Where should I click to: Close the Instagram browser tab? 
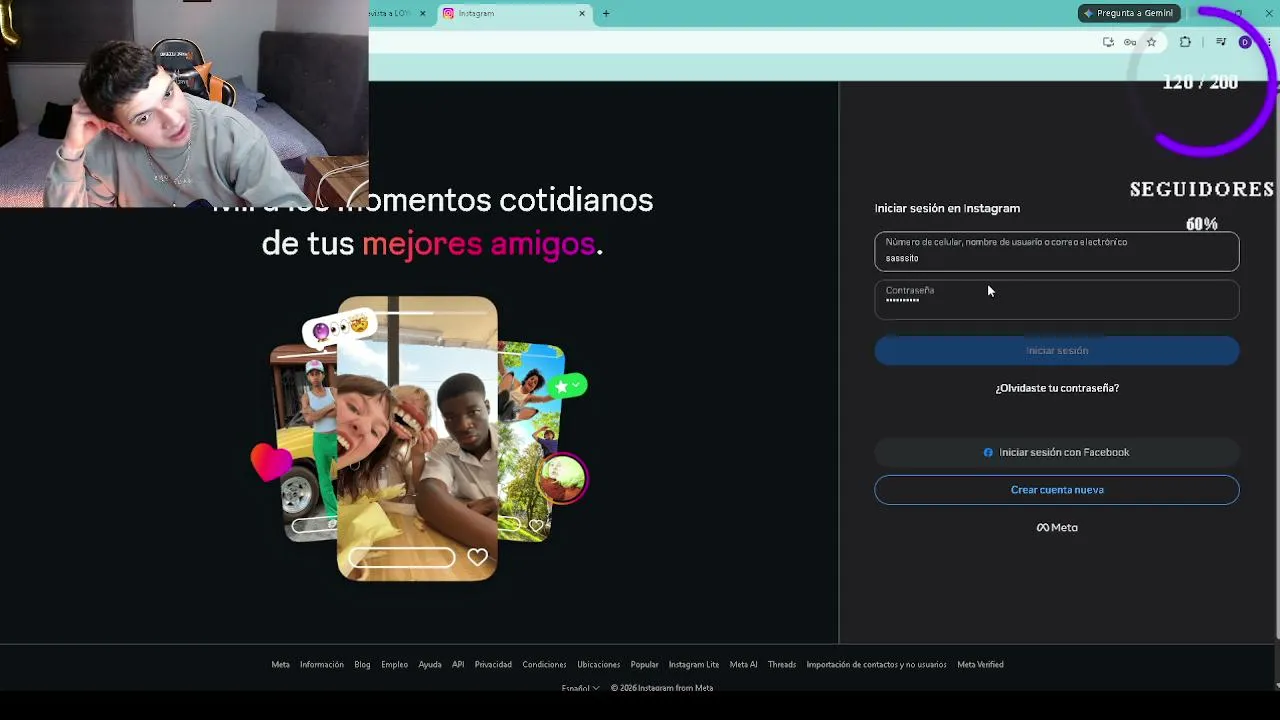[x=582, y=13]
